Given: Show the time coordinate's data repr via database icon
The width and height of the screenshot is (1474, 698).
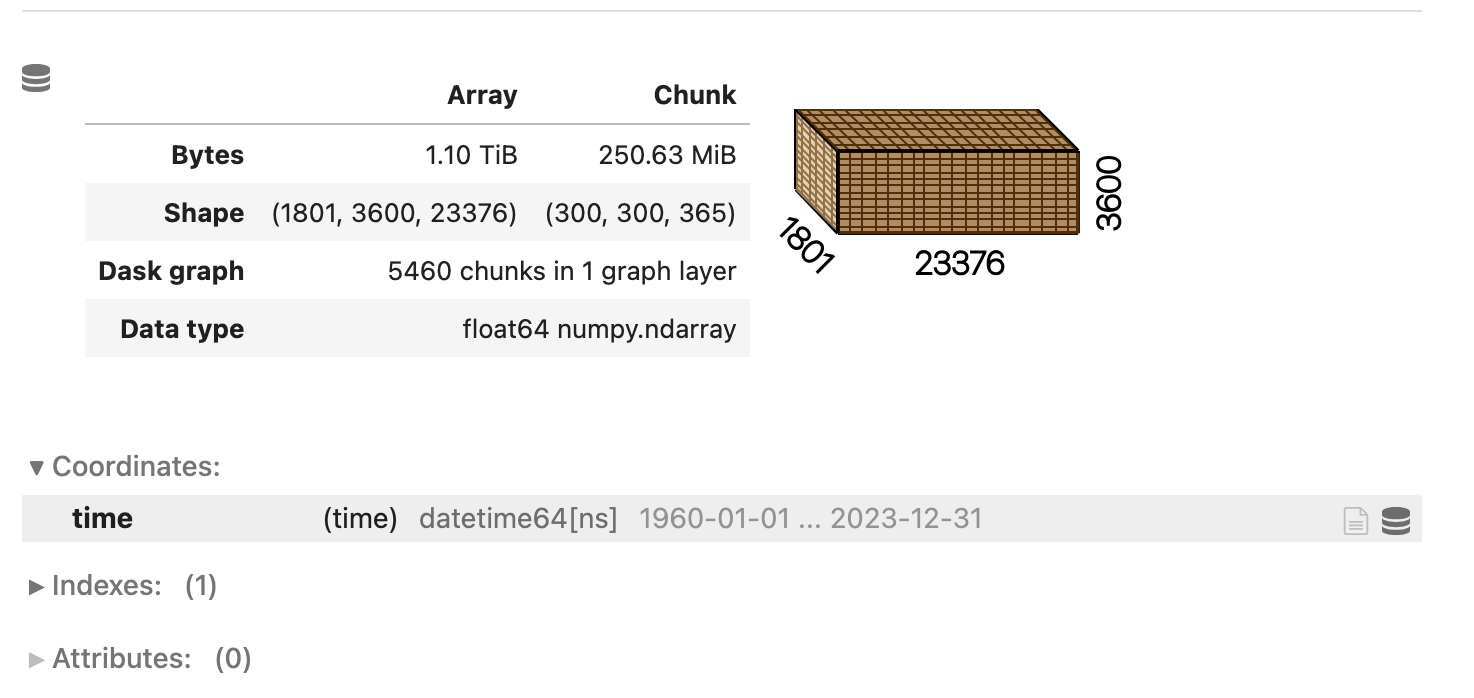Looking at the screenshot, I should [1397, 519].
